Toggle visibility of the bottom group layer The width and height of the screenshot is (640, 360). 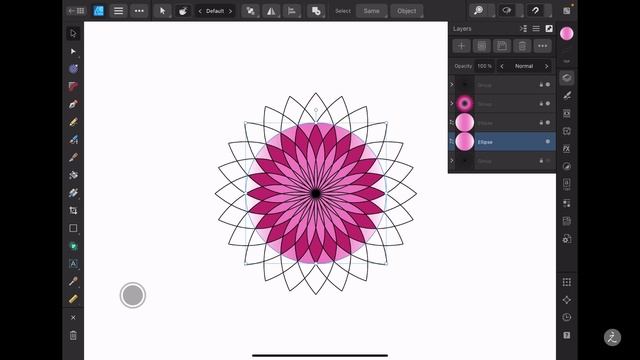[x=548, y=161]
